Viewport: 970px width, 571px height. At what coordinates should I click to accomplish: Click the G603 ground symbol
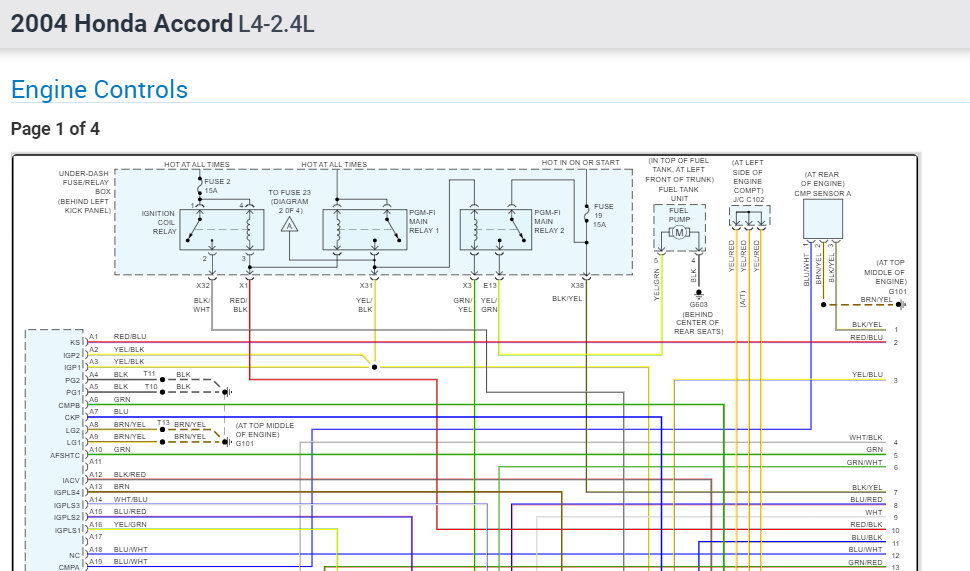698,293
